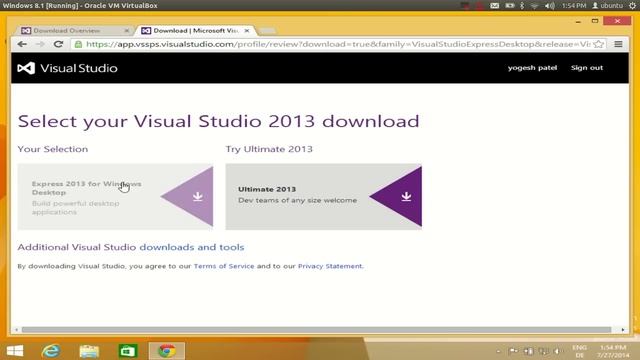The image size is (640, 360).
Task: Select the Ultimate 2013 tile
Action: click(324, 197)
